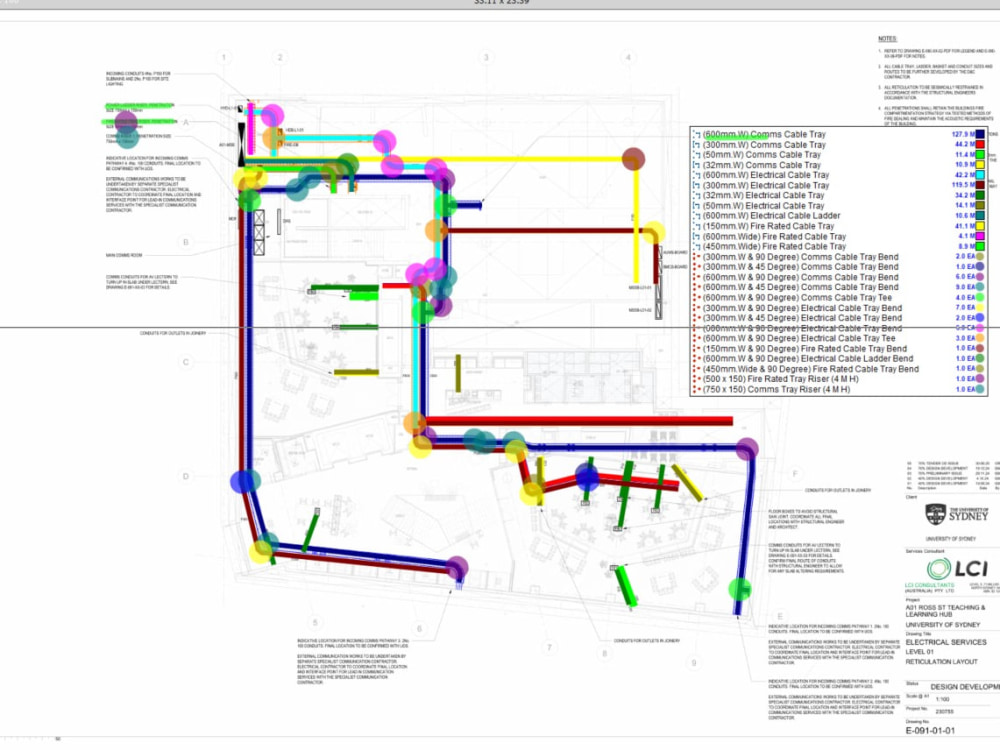Select '(450mm.Wide) Fire Rated Cable Tray' legend row
The image size is (1000, 750).
pyautogui.click(x=839, y=247)
